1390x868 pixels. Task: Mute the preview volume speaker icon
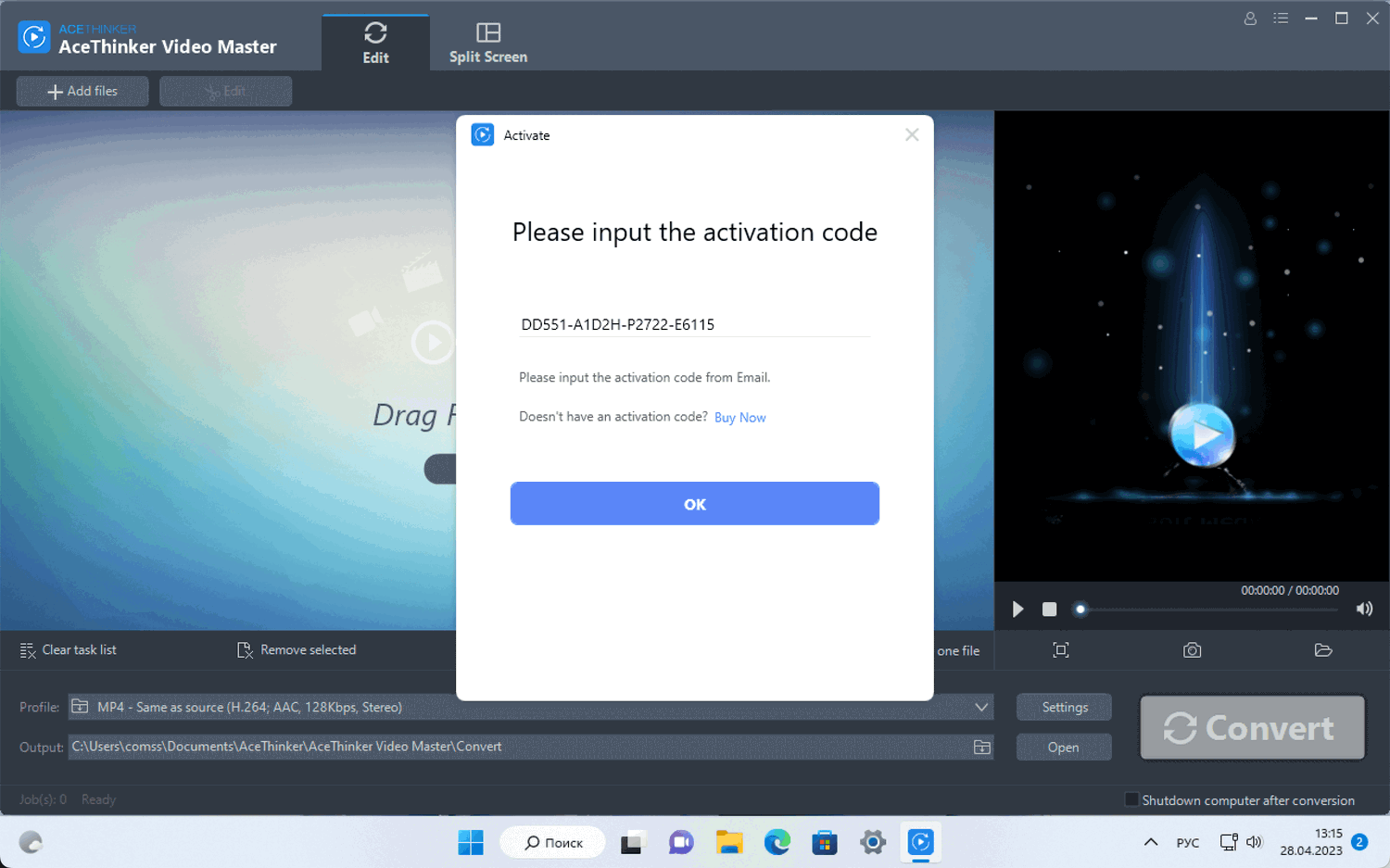pyautogui.click(x=1364, y=609)
